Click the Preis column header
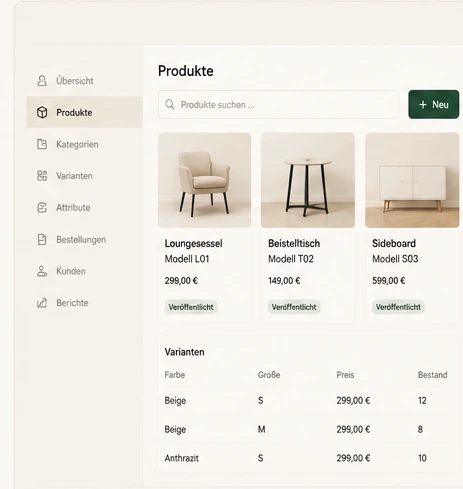 point(345,375)
